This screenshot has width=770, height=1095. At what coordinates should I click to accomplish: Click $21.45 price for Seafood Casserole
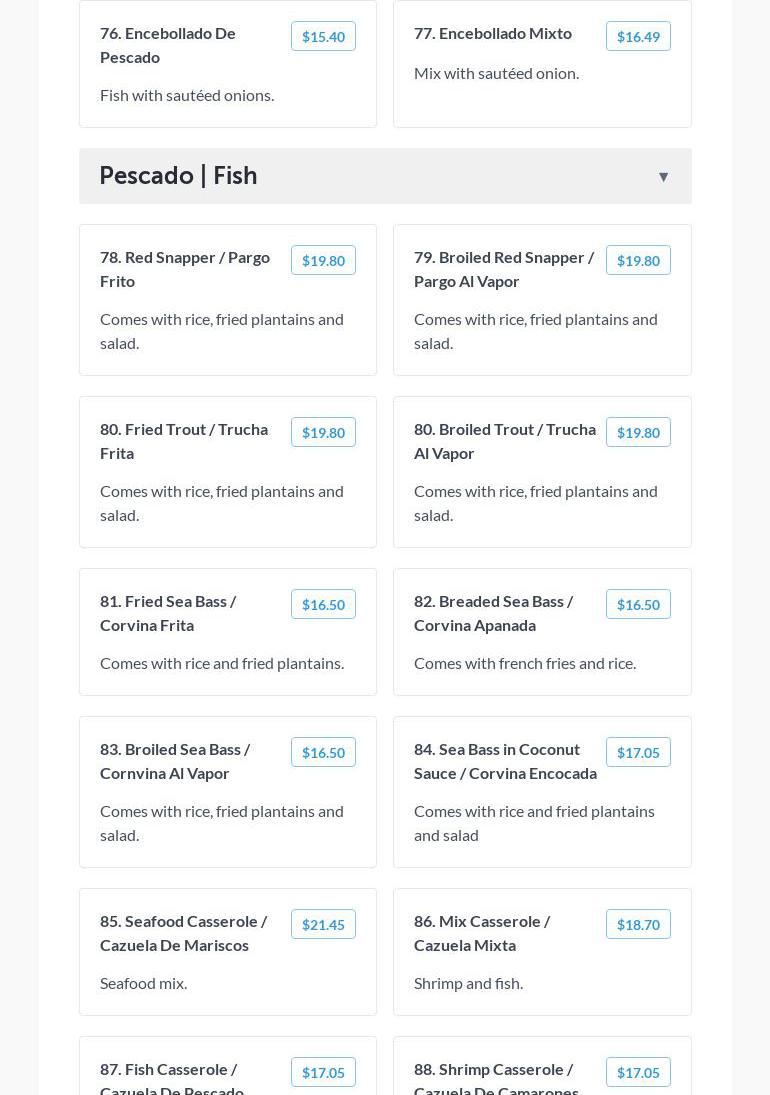(x=323, y=924)
